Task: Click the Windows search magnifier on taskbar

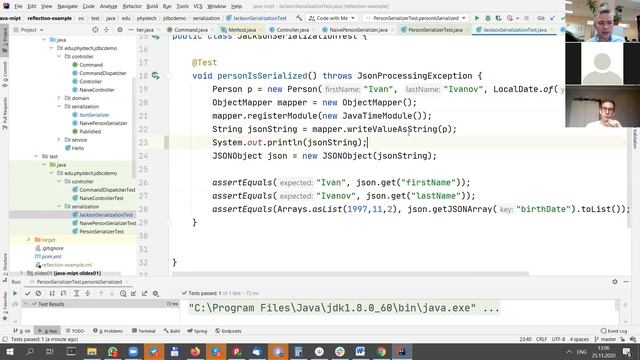Action: point(30,351)
